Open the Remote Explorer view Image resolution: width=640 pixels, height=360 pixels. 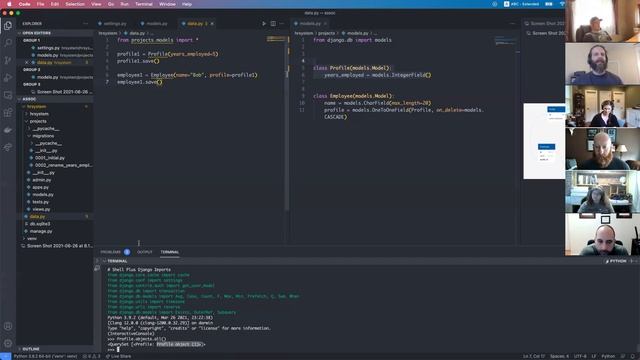[8, 95]
